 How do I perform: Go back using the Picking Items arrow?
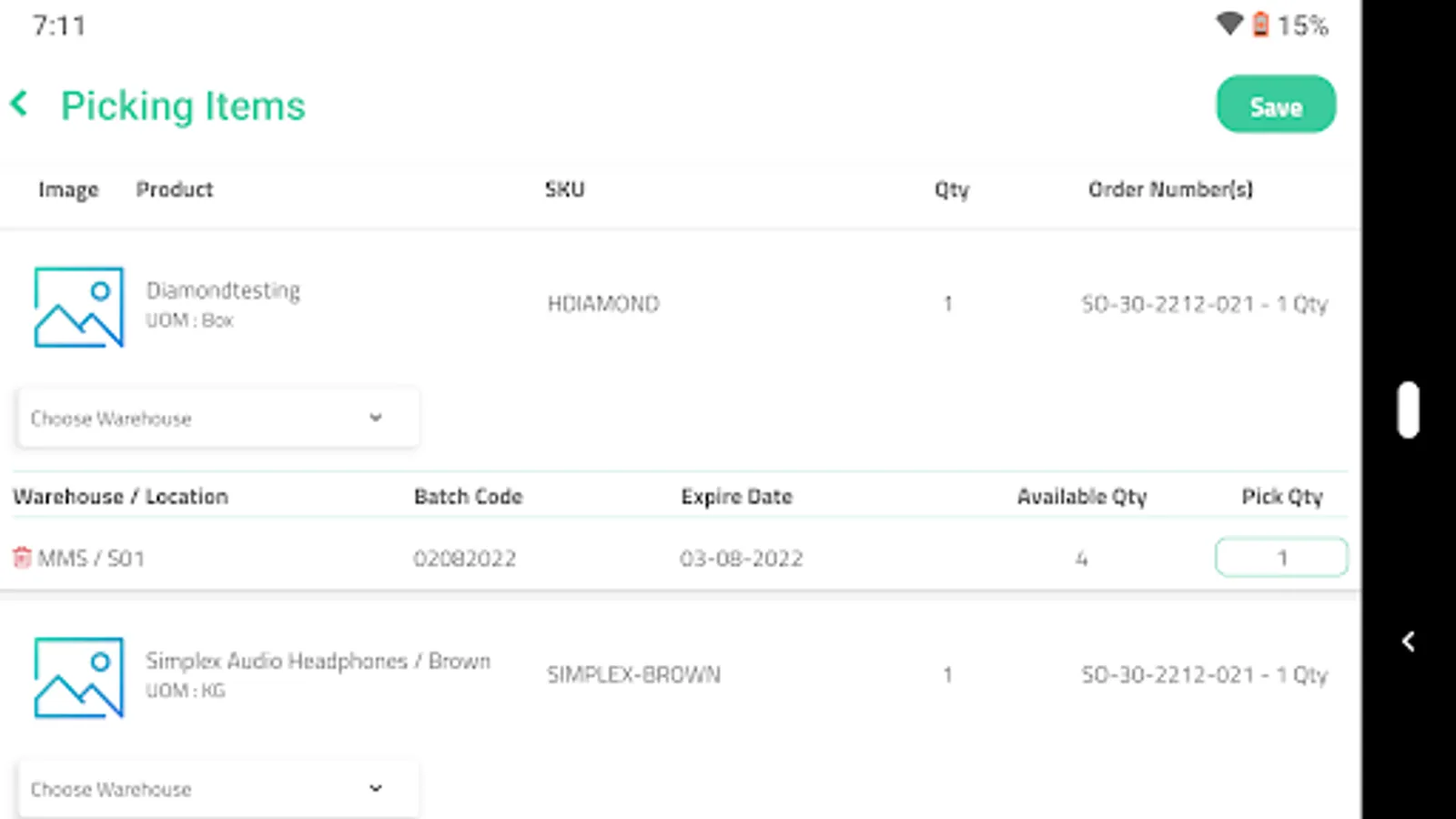(20, 104)
